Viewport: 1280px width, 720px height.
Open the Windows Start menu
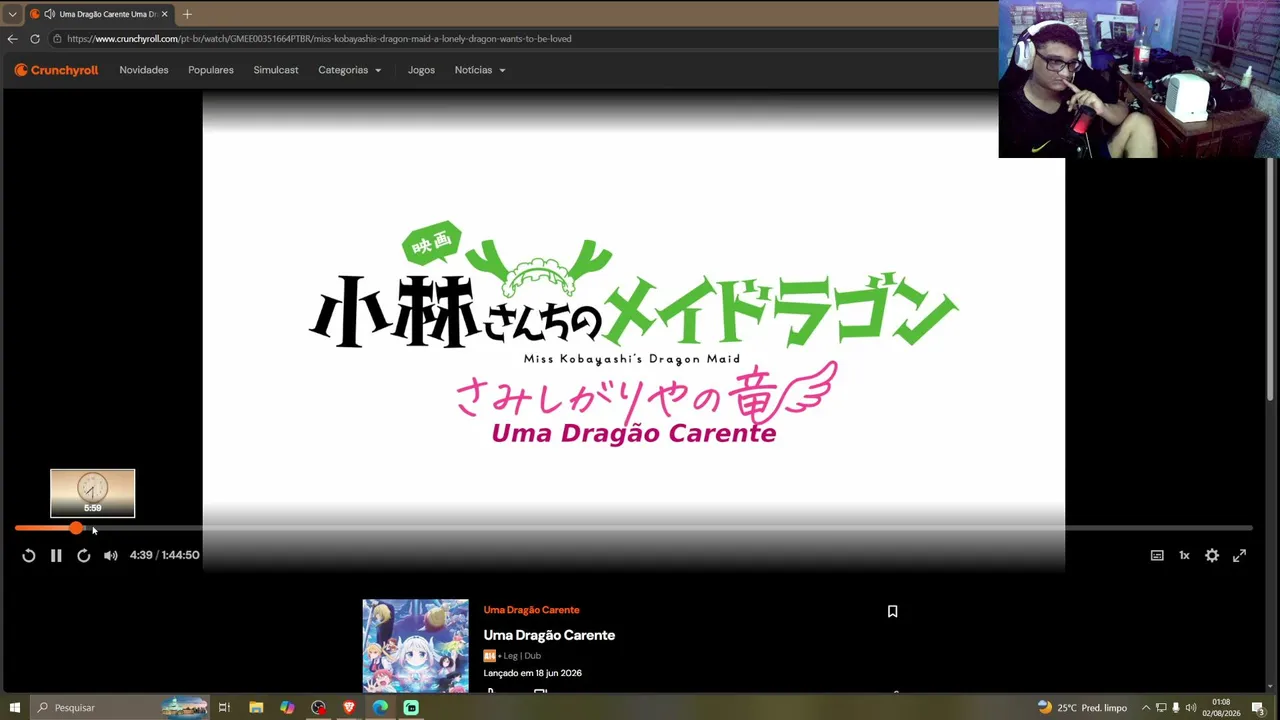pos(15,707)
